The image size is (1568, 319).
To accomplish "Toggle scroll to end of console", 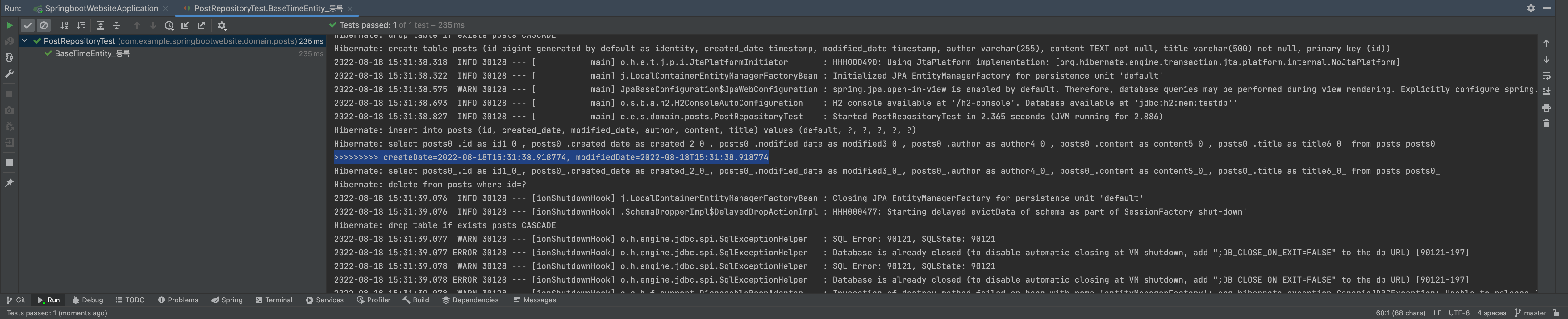I will tap(1546, 91).
